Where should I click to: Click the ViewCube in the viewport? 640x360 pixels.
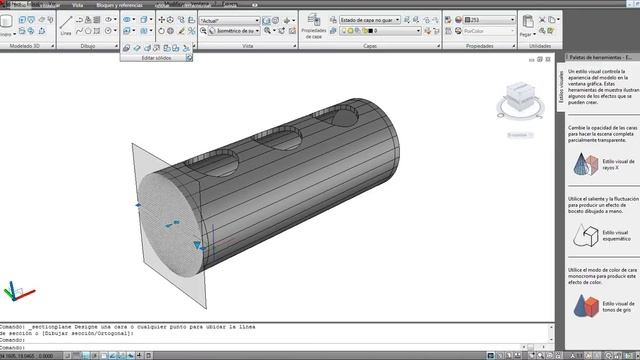click(520, 97)
